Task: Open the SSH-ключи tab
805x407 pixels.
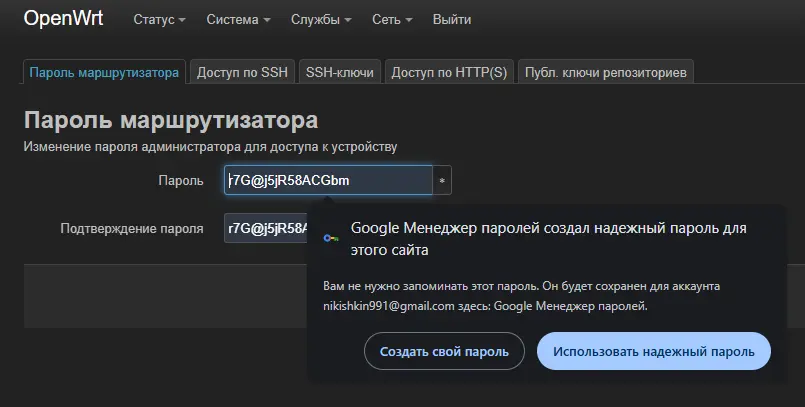Action: [340, 72]
